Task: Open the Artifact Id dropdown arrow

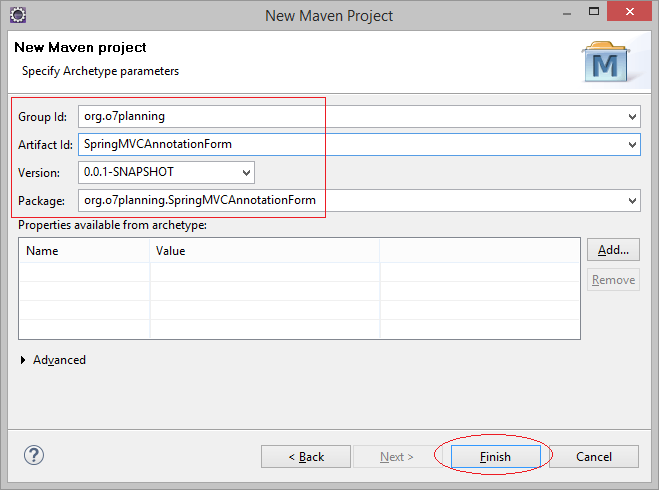Action: point(632,145)
